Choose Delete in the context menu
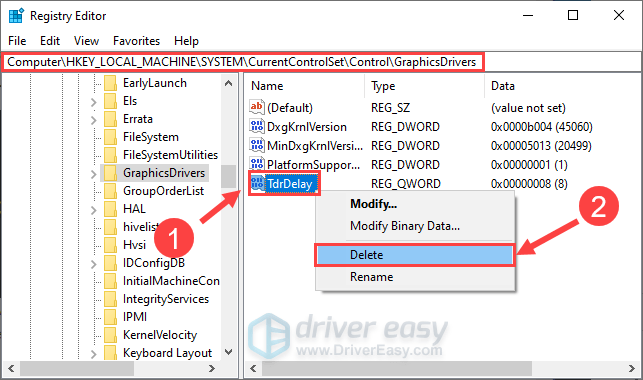Viewport: 643px width, 380px height. (415, 255)
